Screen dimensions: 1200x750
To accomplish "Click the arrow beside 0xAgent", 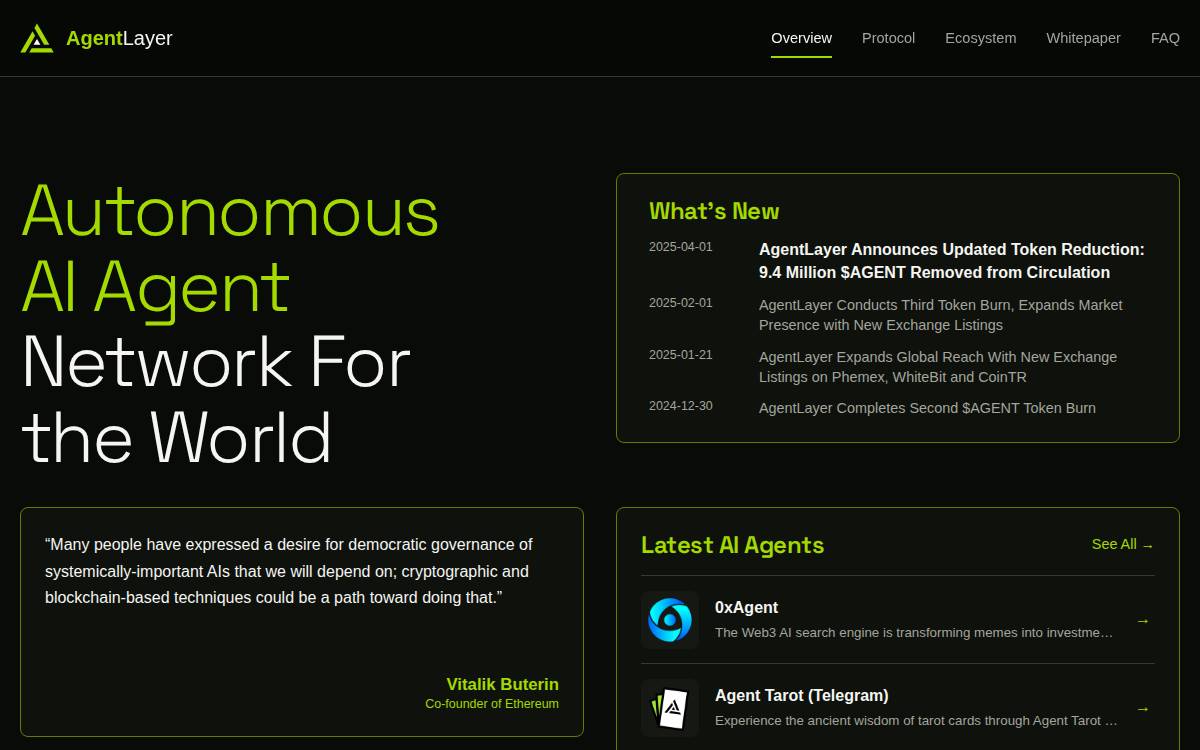I will tap(1143, 620).
